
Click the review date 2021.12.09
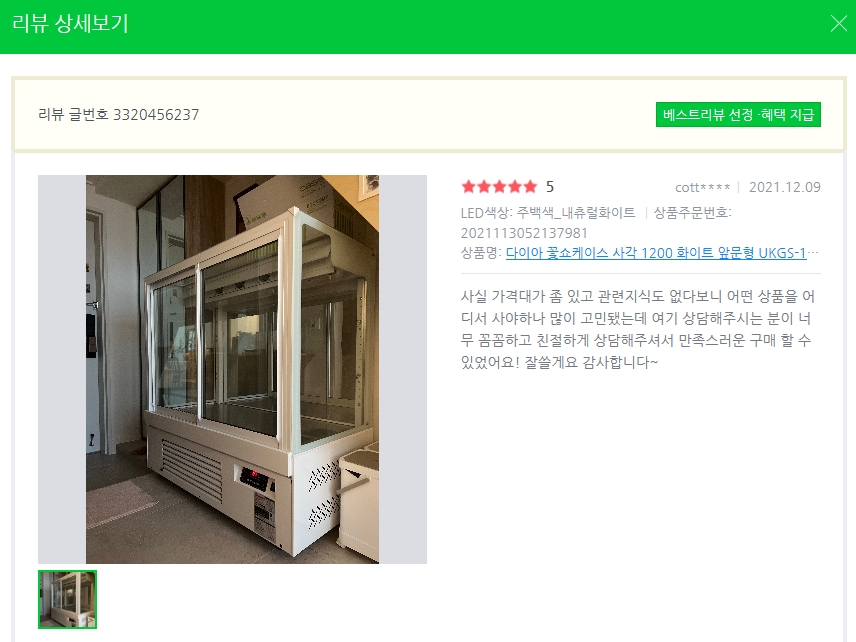coord(784,187)
